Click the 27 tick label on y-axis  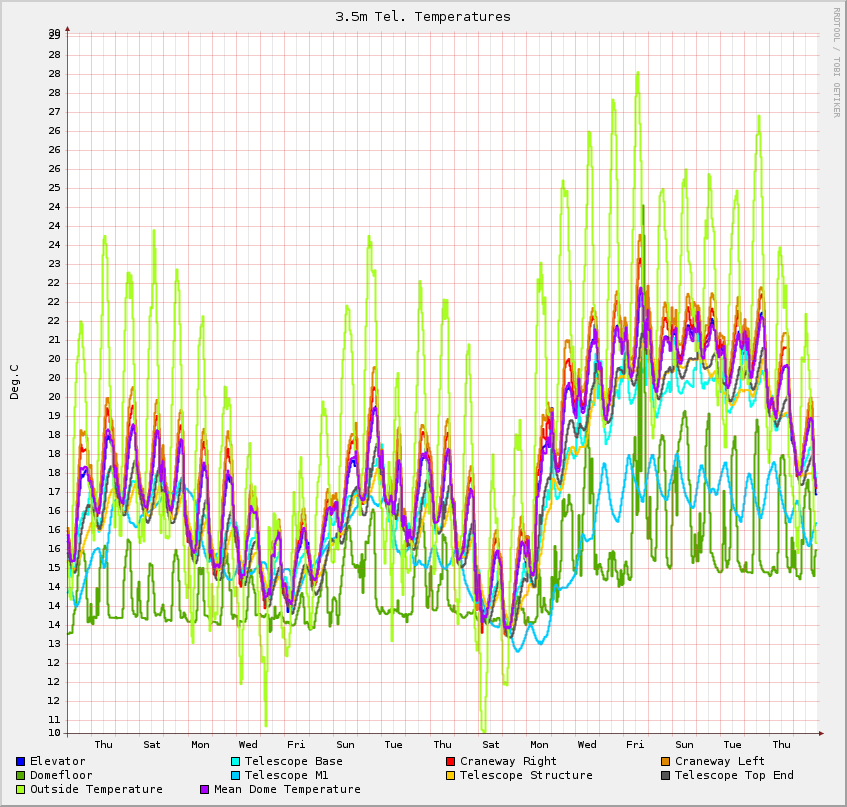(x=54, y=112)
